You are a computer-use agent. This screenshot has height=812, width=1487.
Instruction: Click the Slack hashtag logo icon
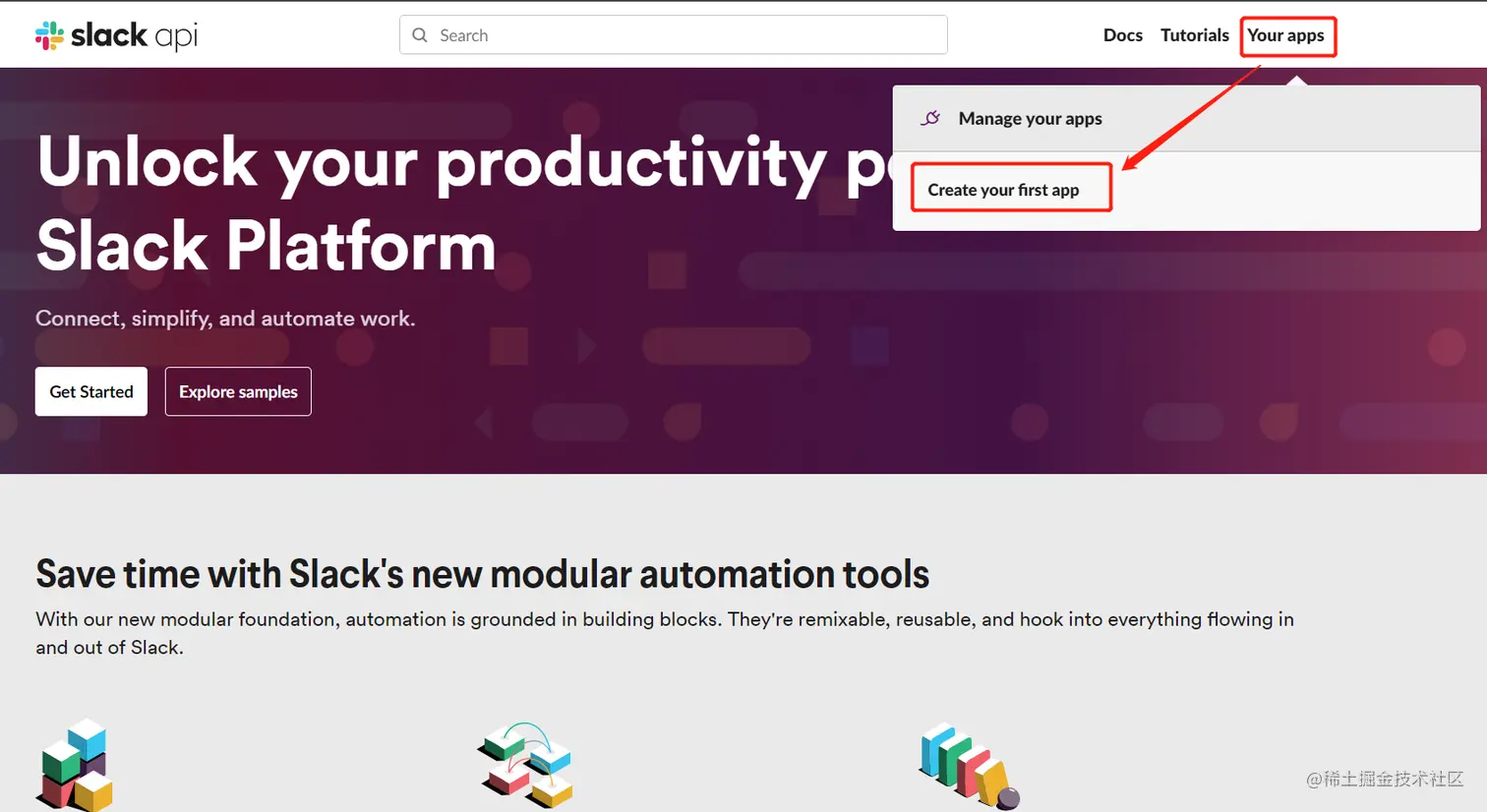tap(49, 35)
